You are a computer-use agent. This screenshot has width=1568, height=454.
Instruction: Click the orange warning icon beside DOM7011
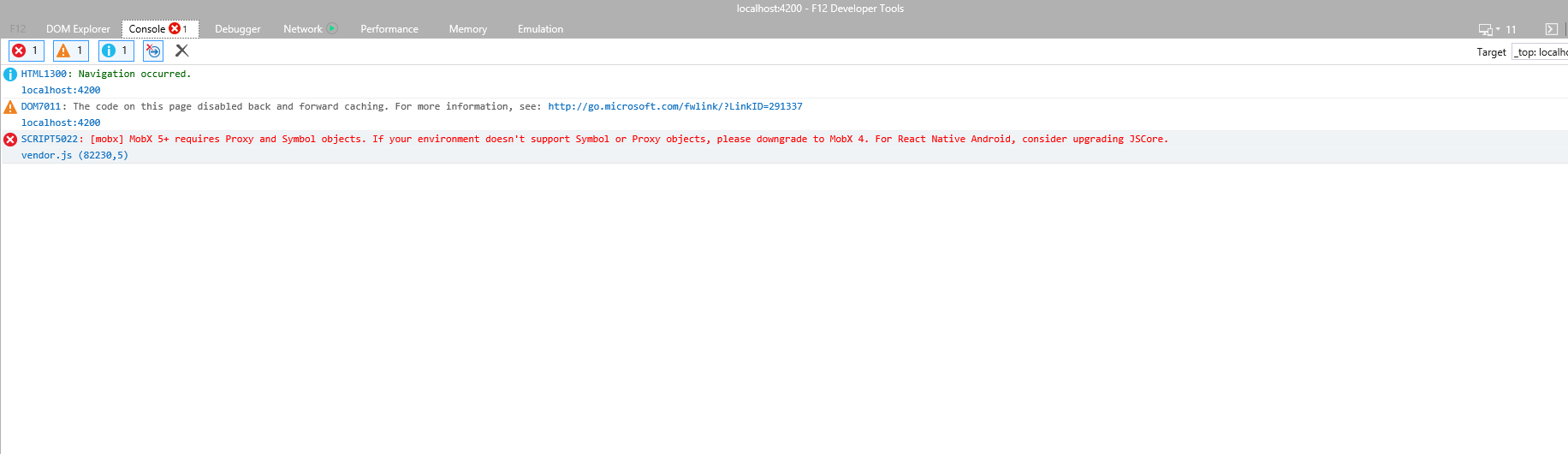pos(10,107)
